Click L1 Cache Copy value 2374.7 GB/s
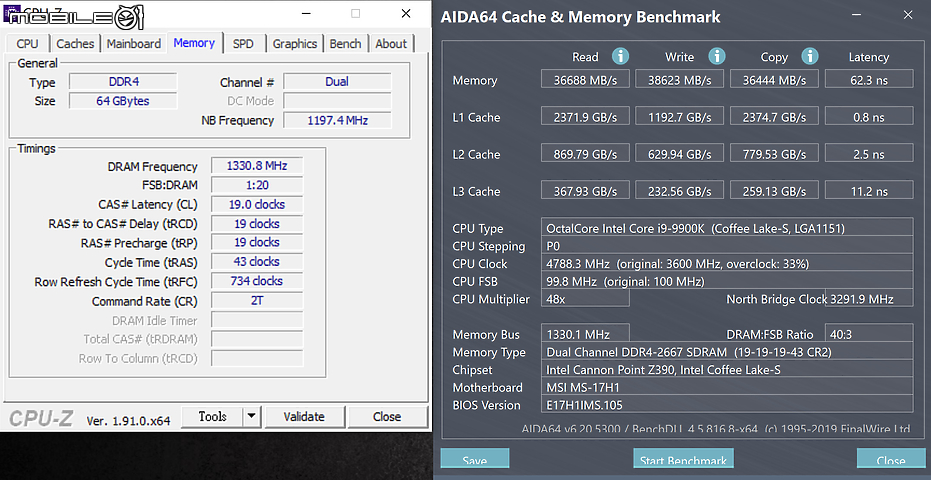This screenshot has width=931, height=480. pyautogui.click(x=774, y=116)
